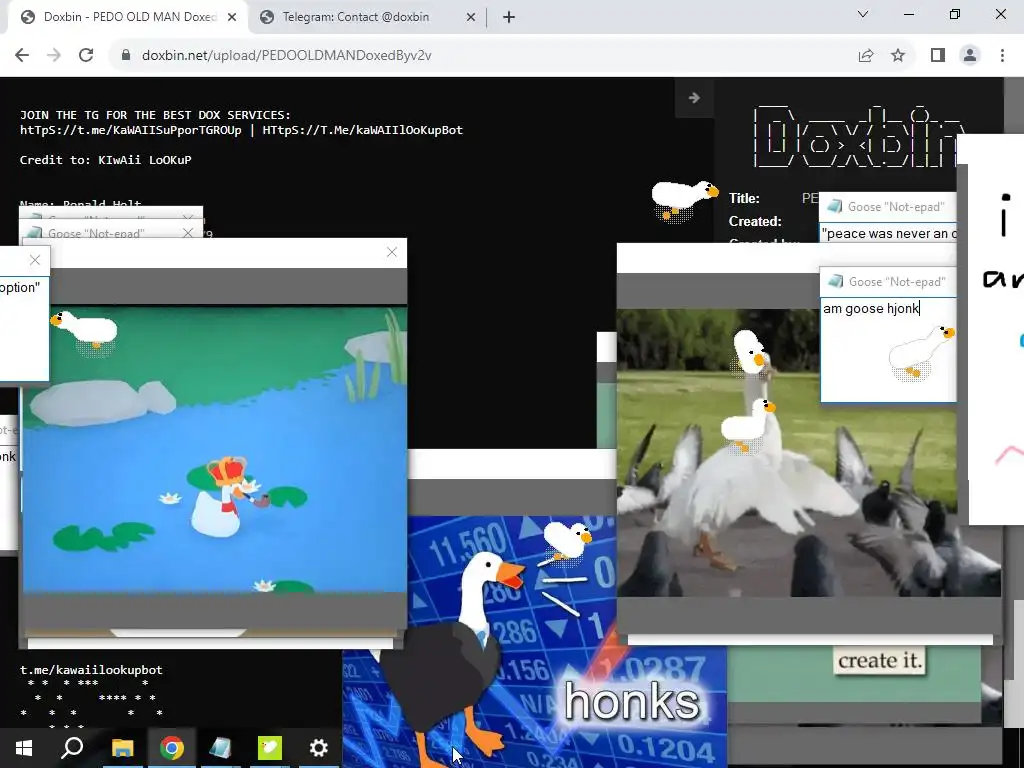Click the share page icon in address bar

click(866, 56)
